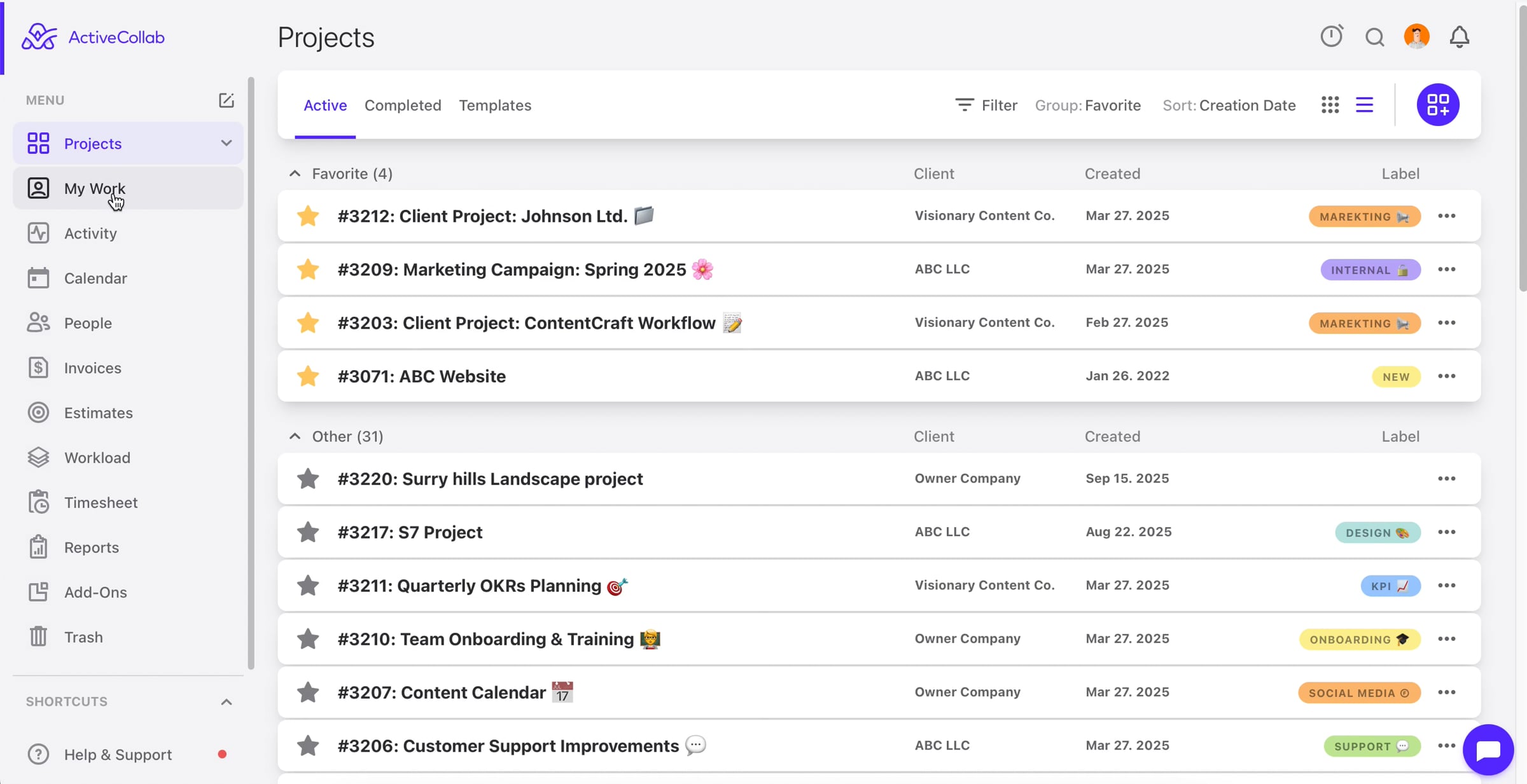Open options menu for Quarterly OKRs Planning
This screenshot has width=1527, height=784.
[1447, 586]
